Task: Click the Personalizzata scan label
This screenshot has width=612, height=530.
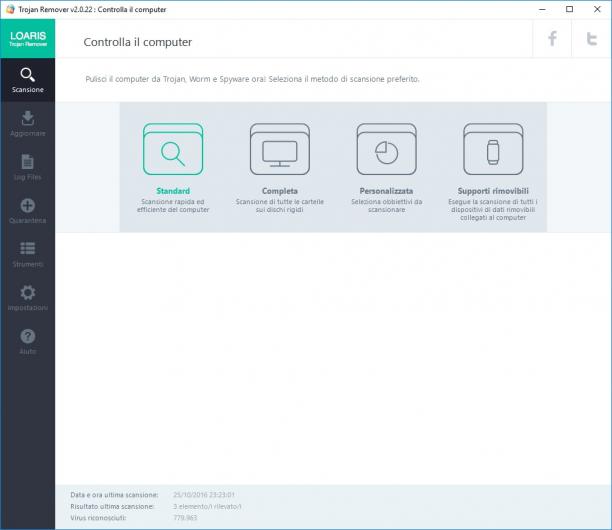Action: tap(386, 191)
